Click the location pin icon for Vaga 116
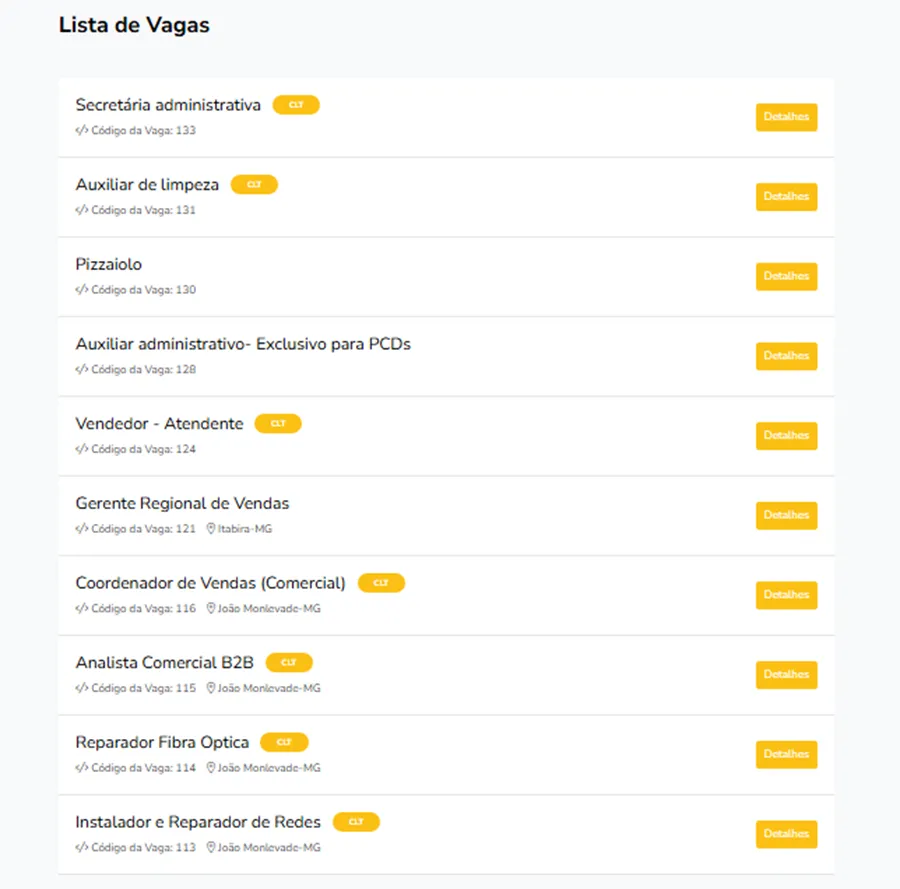Screen dimensions: 900x889 211,608
